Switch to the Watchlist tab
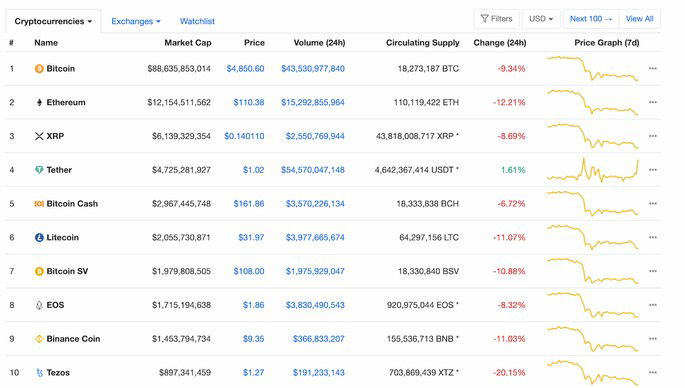Image resolution: width=685 pixels, height=388 pixels. (x=197, y=21)
